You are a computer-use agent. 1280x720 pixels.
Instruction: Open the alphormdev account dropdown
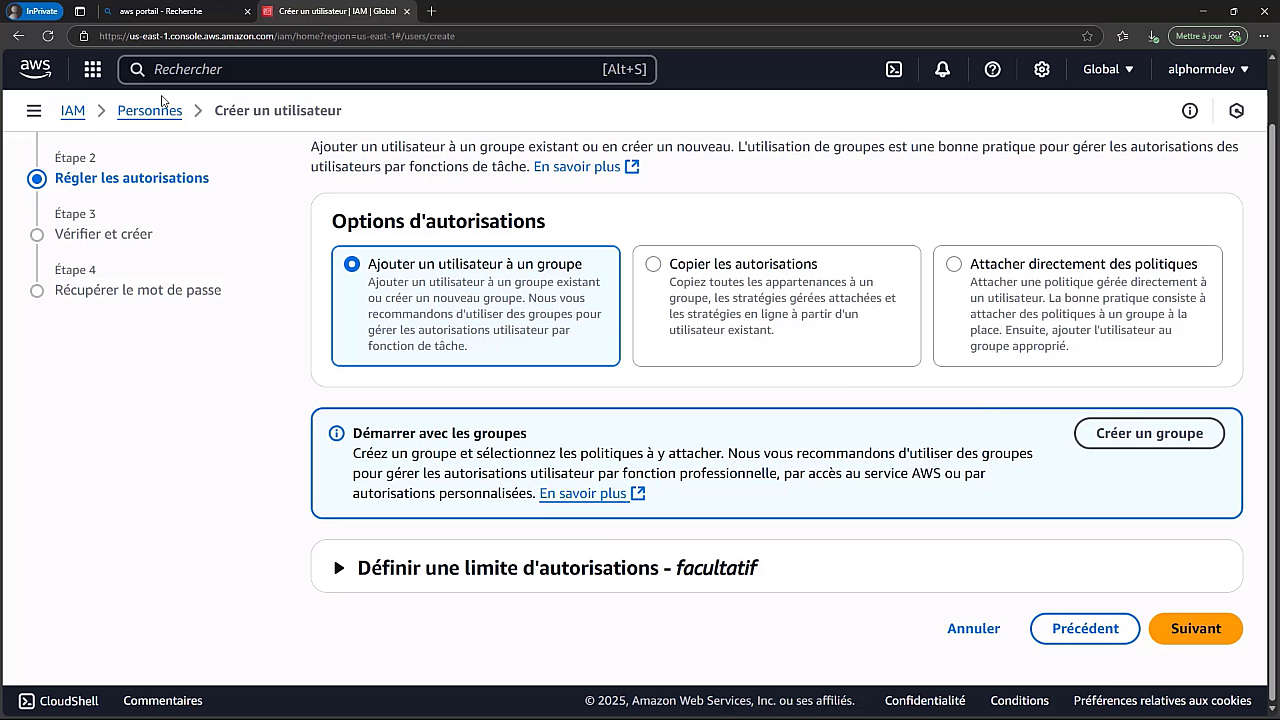click(1207, 69)
